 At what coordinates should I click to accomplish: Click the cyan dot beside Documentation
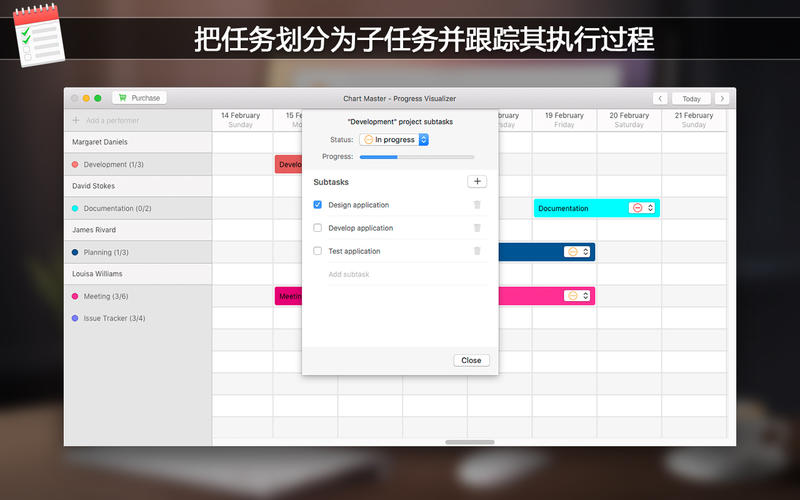75,208
